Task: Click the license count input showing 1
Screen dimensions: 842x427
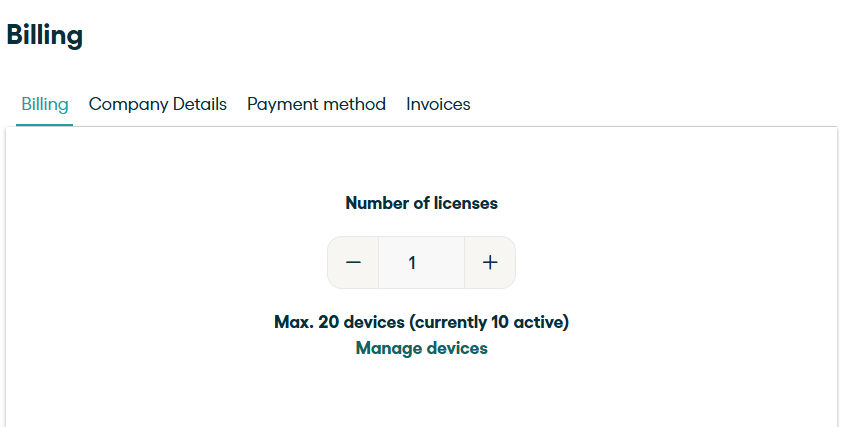Action: 421,263
